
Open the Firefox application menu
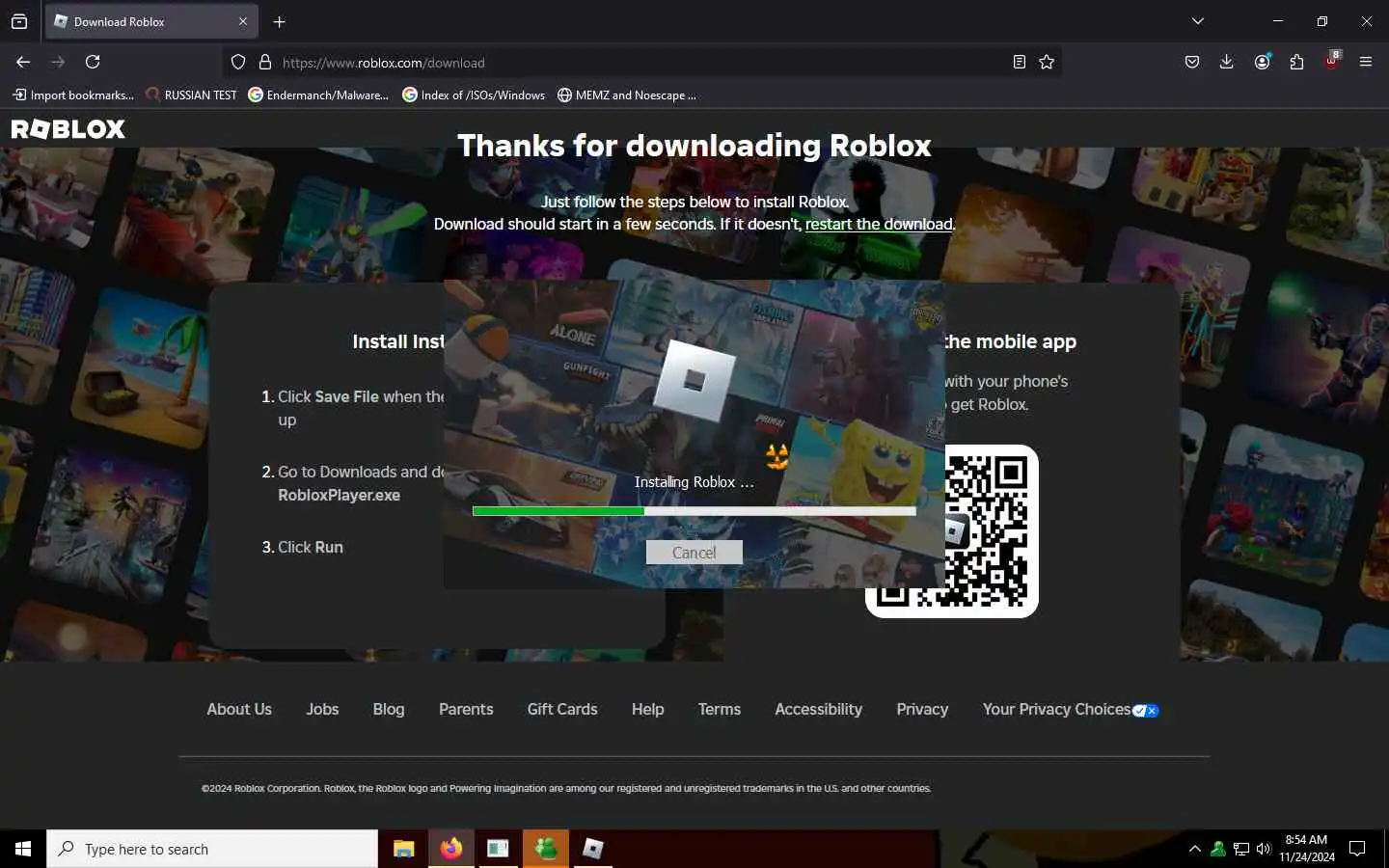(1366, 62)
